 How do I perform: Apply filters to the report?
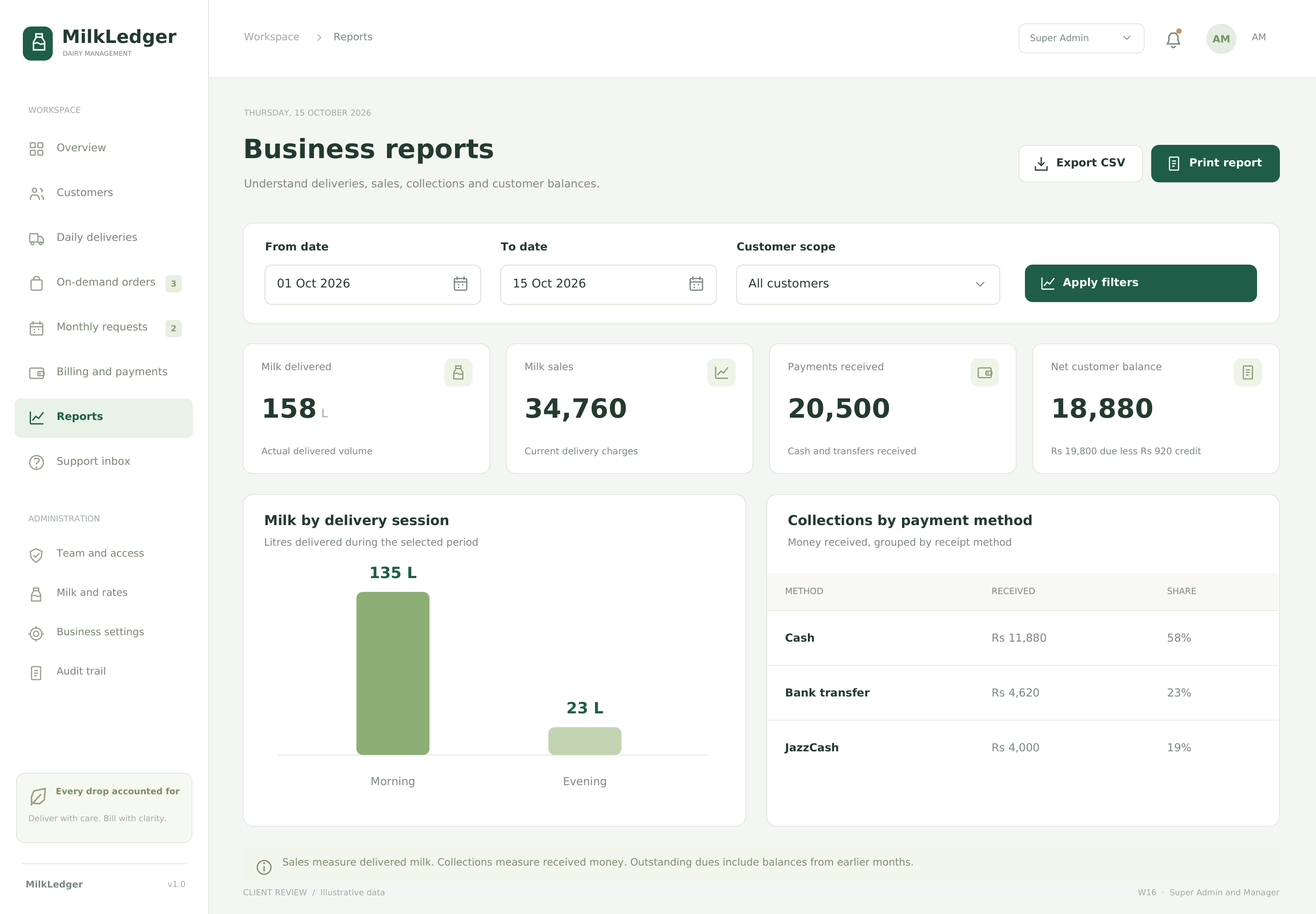1140,283
